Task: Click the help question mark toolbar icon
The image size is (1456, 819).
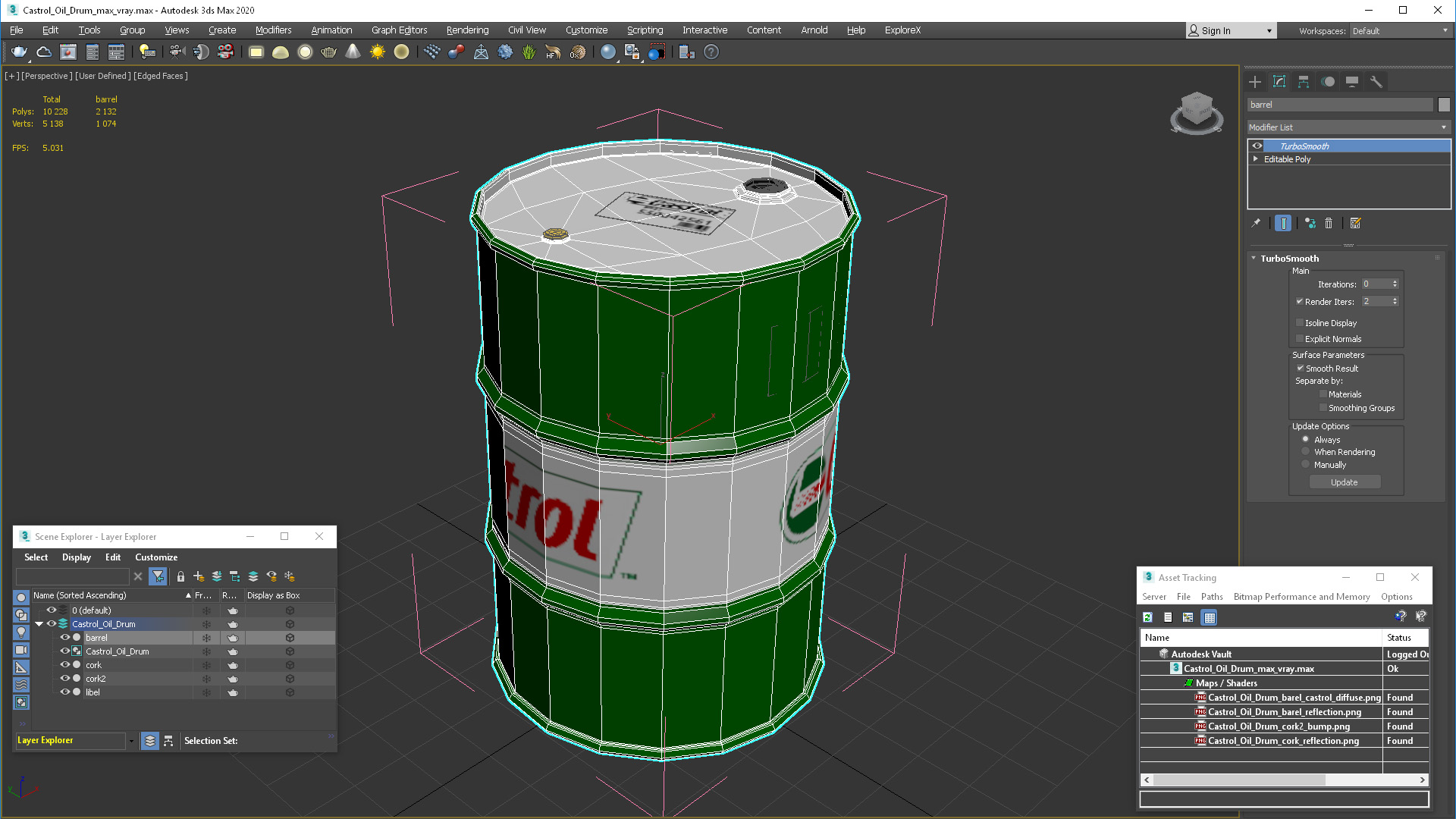Action: 711,52
